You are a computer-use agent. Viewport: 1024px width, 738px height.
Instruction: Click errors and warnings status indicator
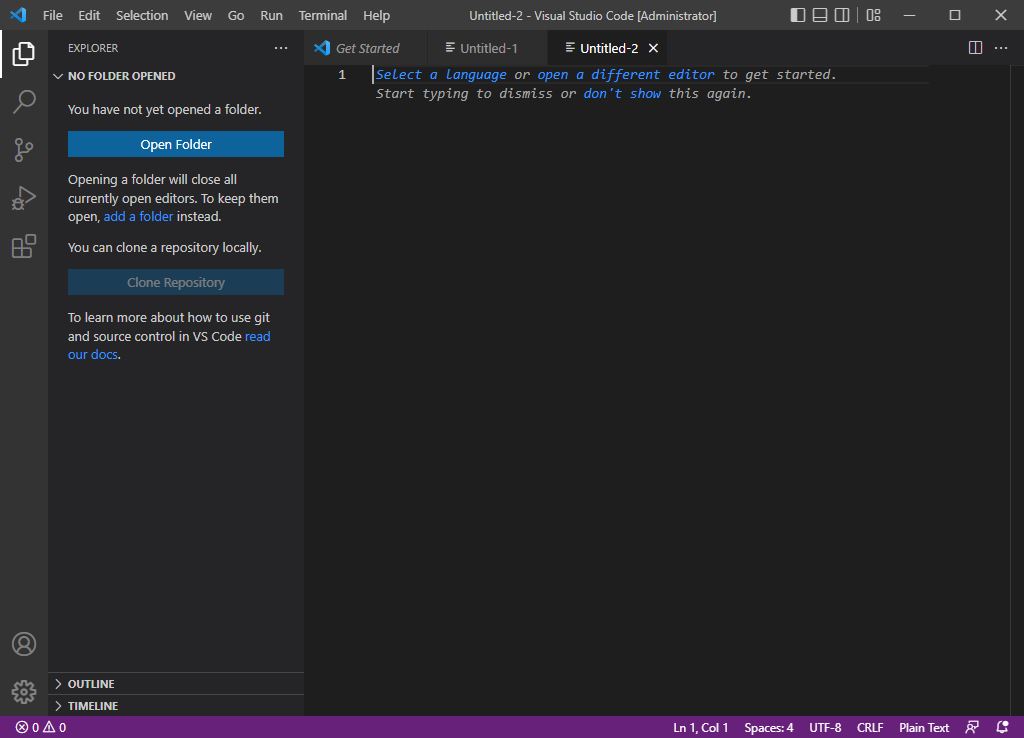coord(40,727)
